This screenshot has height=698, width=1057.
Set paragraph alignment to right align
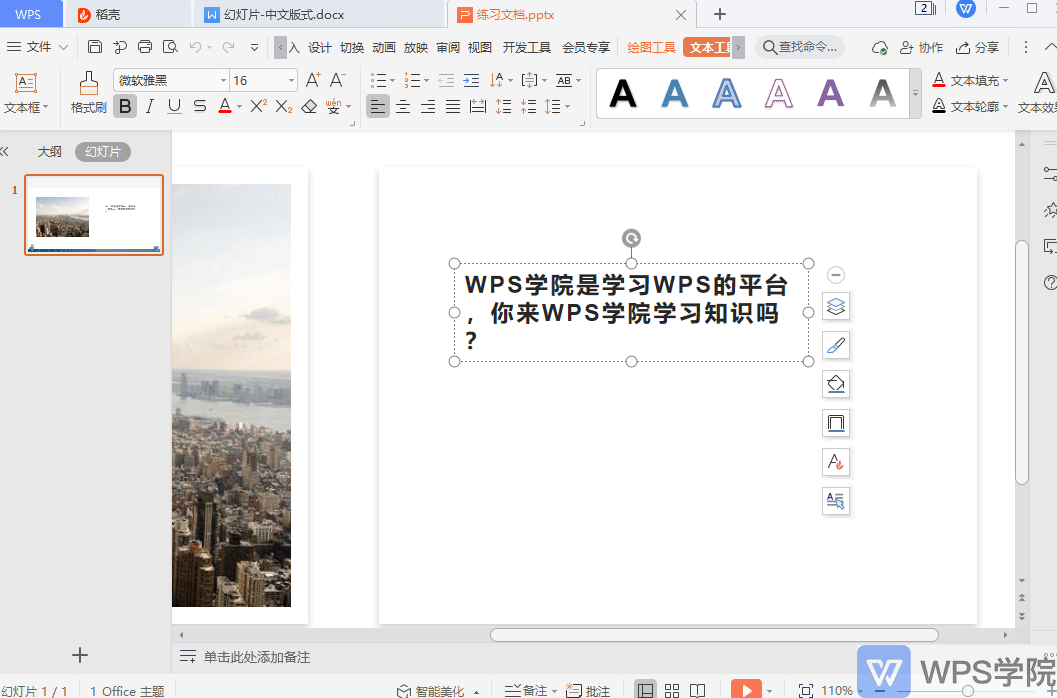[x=428, y=107]
